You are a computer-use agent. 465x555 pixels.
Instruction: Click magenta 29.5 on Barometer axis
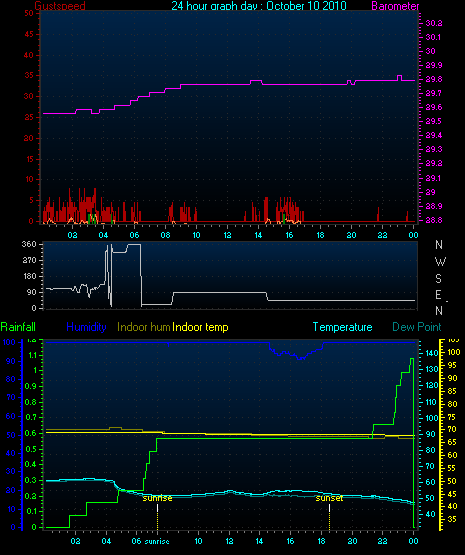(434, 121)
